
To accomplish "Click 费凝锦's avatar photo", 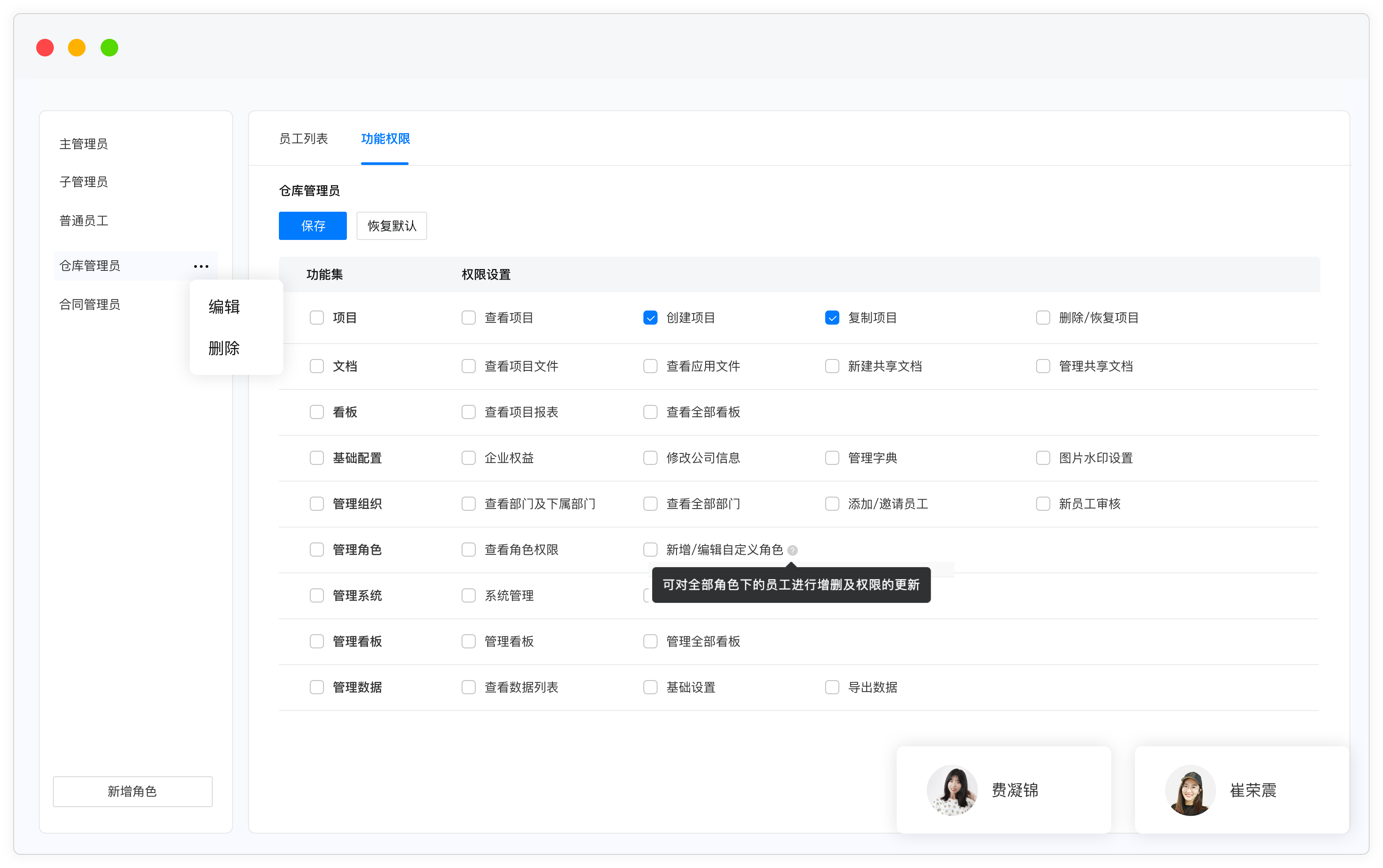I will click(952, 790).
